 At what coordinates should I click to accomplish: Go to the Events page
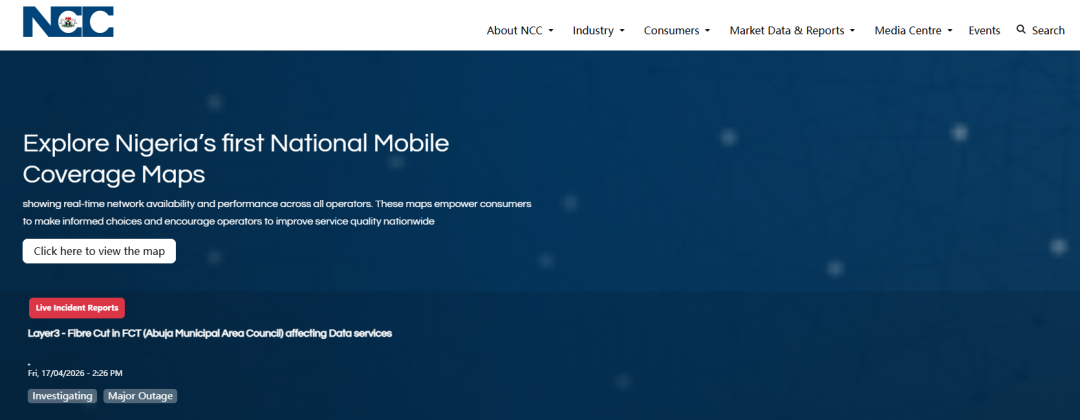984,30
